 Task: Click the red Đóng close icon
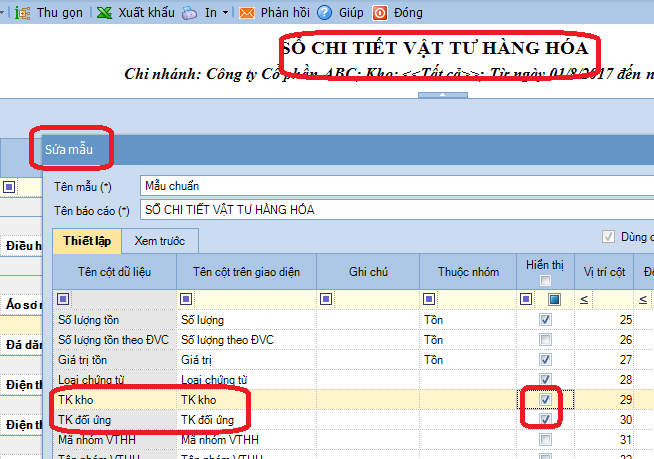[x=380, y=13]
